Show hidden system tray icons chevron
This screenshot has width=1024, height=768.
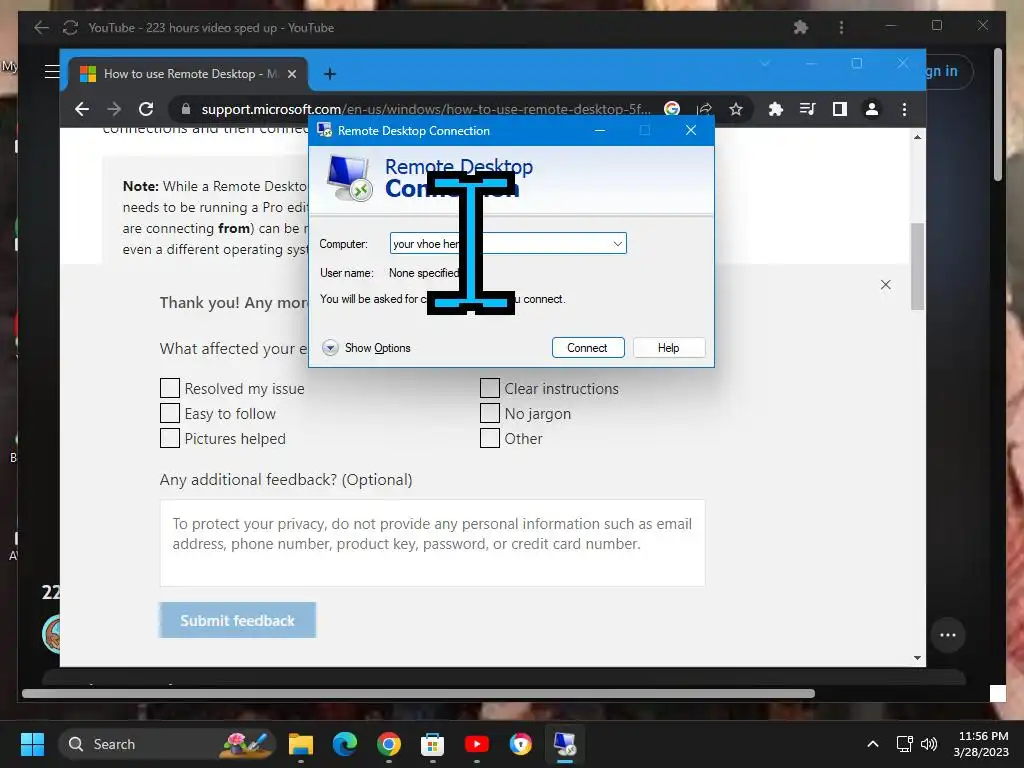tap(872, 744)
